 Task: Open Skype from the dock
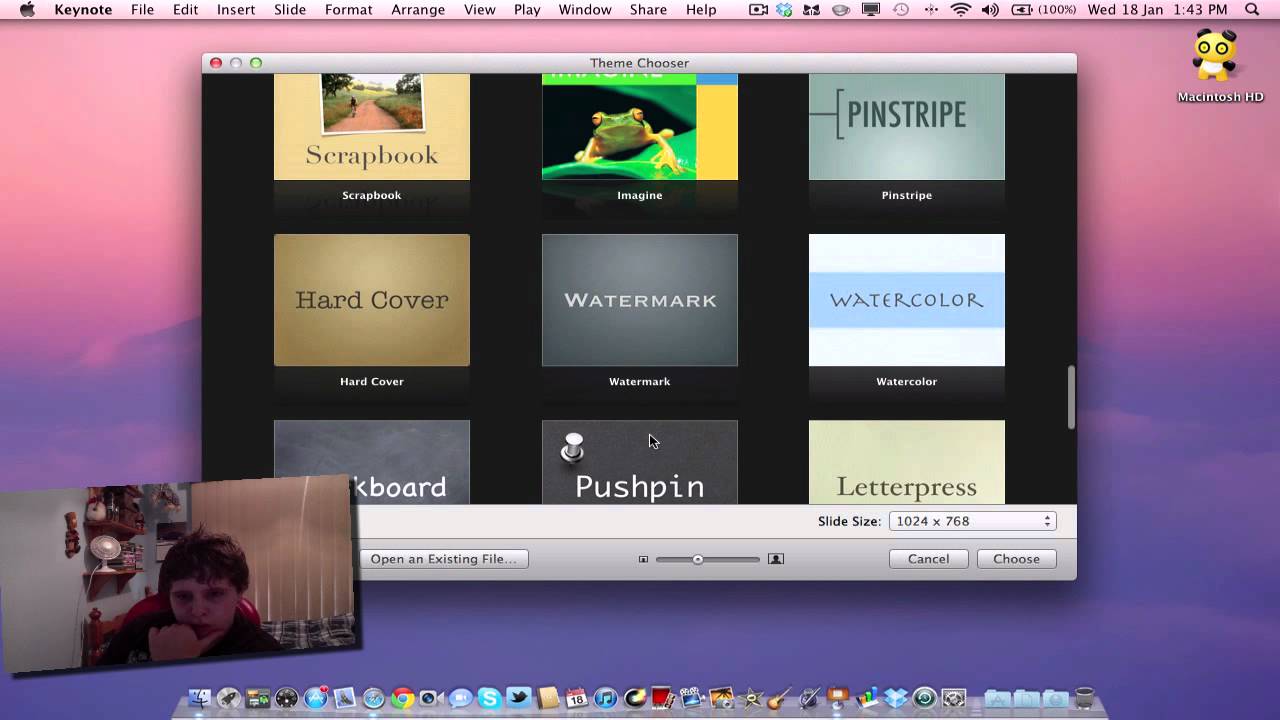pos(489,698)
